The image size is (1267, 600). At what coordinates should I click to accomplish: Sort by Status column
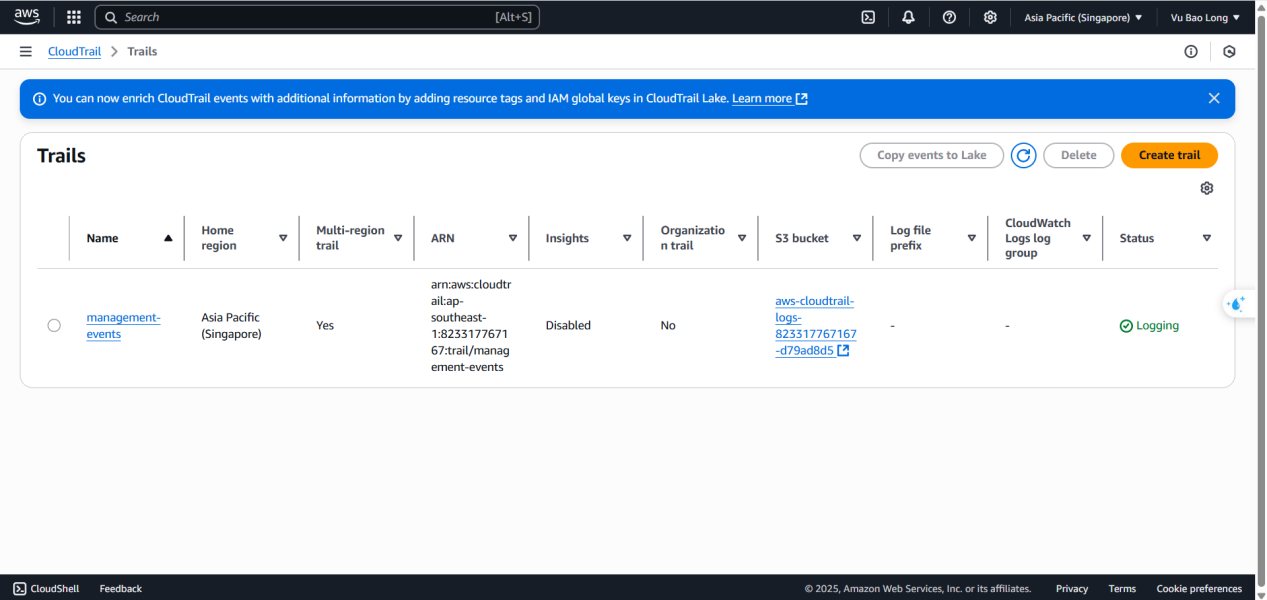coord(1207,238)
